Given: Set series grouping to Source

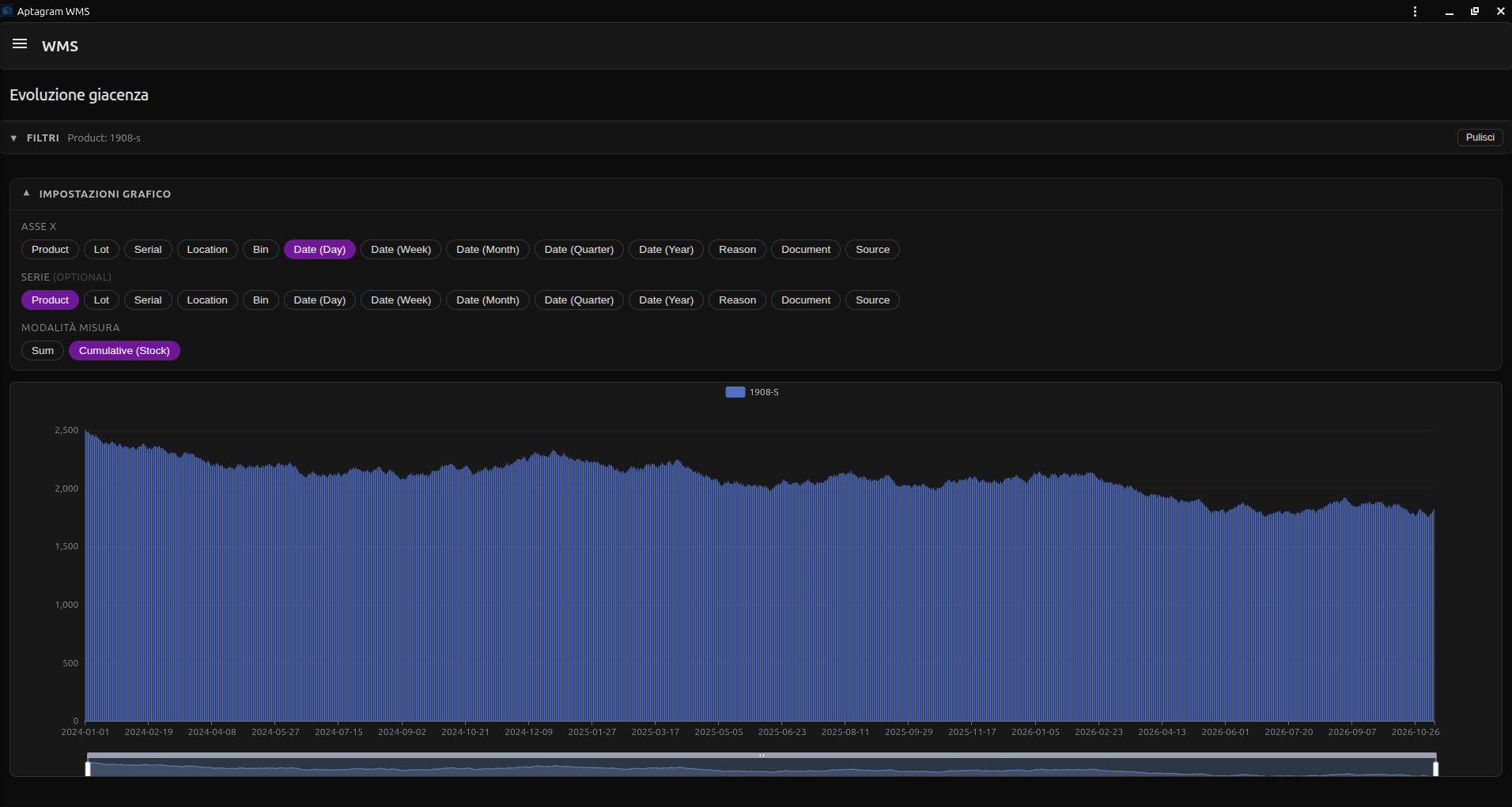Looking at the screenshot, I should (x=872, y=300).
